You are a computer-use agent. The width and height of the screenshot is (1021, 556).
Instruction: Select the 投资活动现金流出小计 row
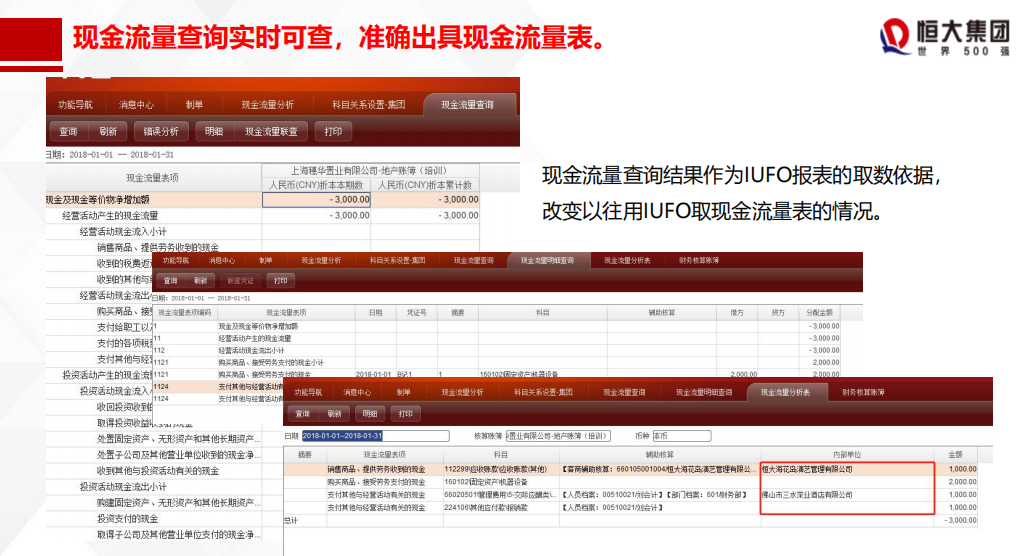[x=154, y=486]
